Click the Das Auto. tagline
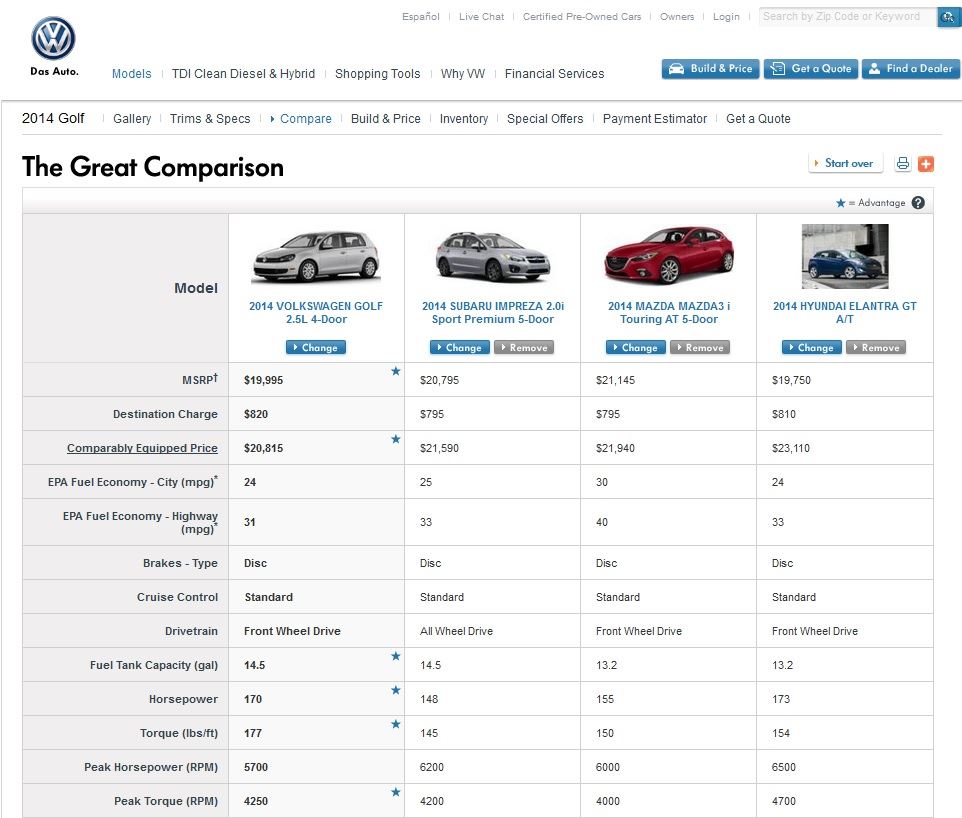The image size is (962, 818). 54,71
